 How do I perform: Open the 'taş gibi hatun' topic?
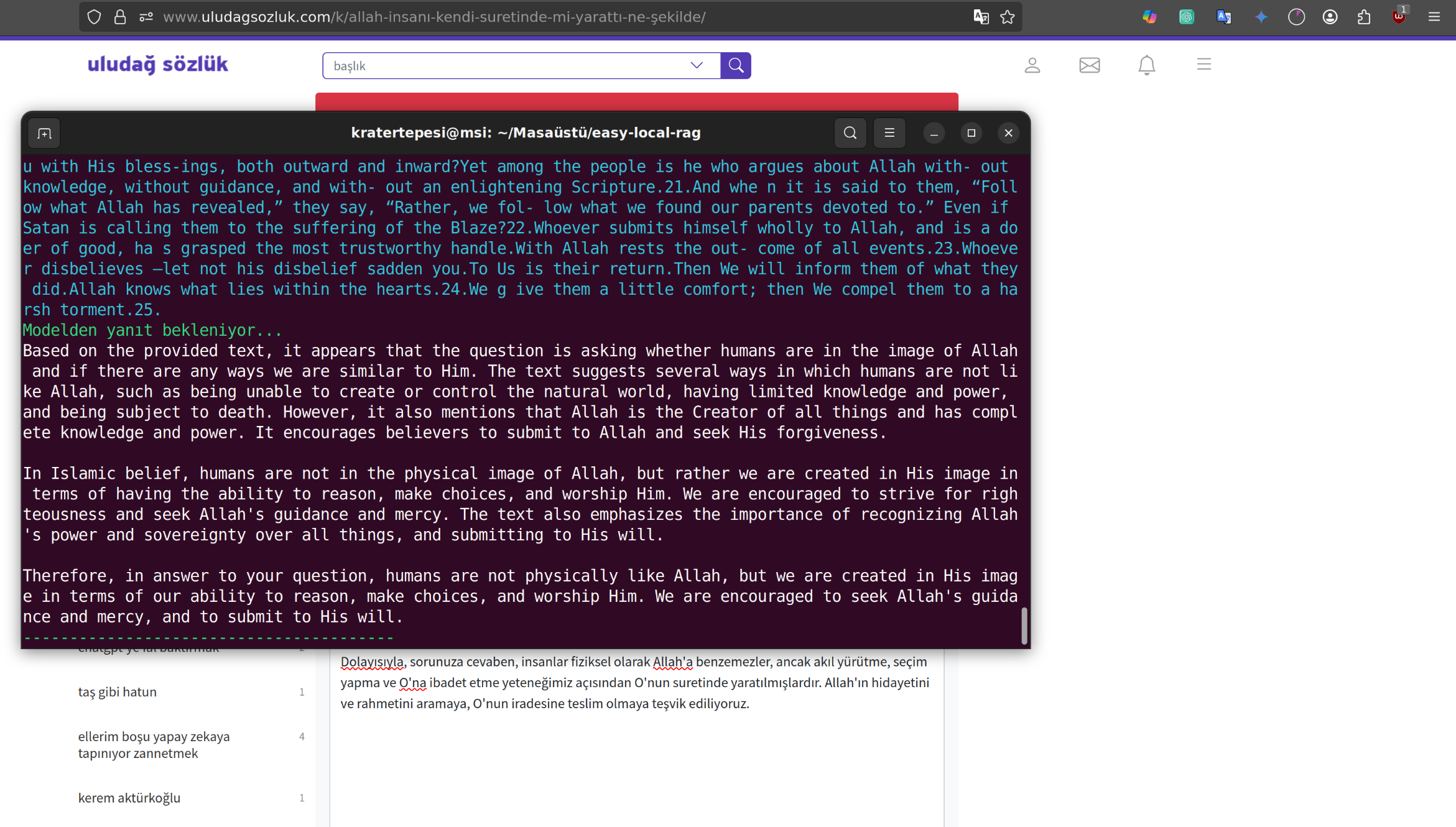pyautogui.click(x=118, y=691)
